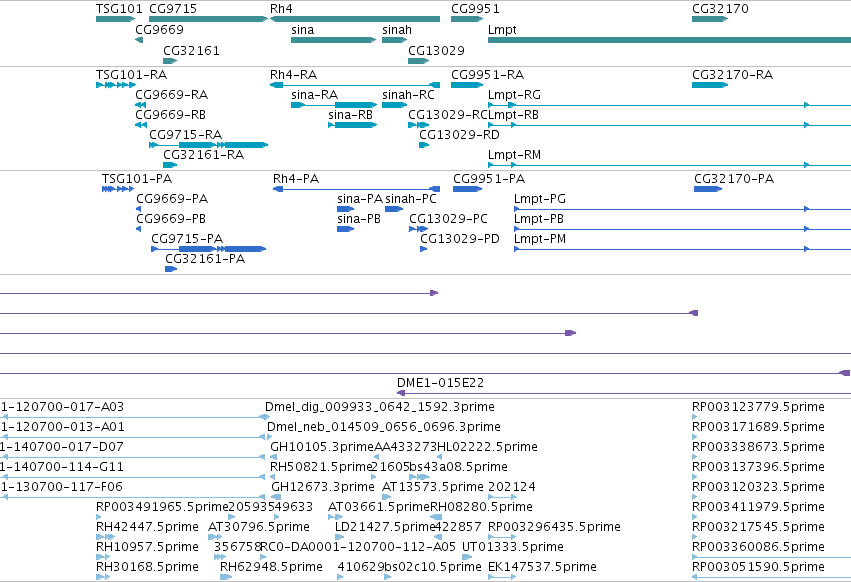
Task: Select the sina-RB transcript bar
Action: pyautogui.click(x=353, y=125)
